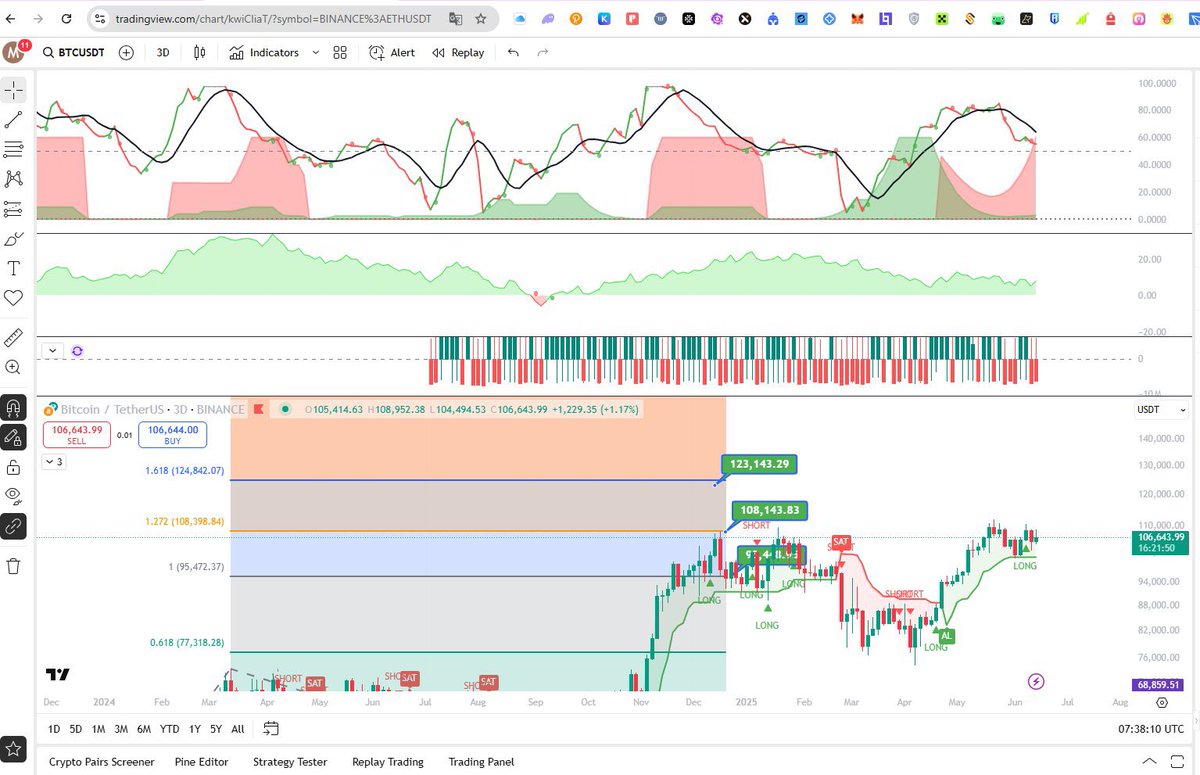Viewport: 1200px width, 775px height.
Task: Select the 1M date range
Action: tap(98, 729)
